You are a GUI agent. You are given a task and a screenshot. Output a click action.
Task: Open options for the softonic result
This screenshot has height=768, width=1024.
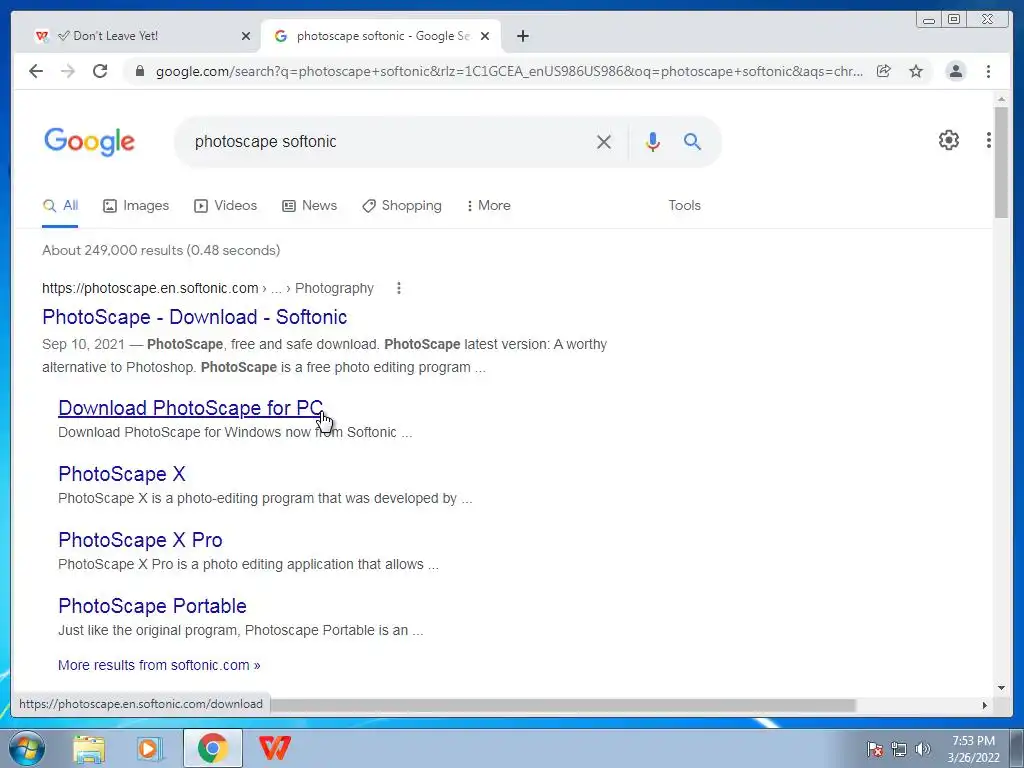(x=398, y=288)
